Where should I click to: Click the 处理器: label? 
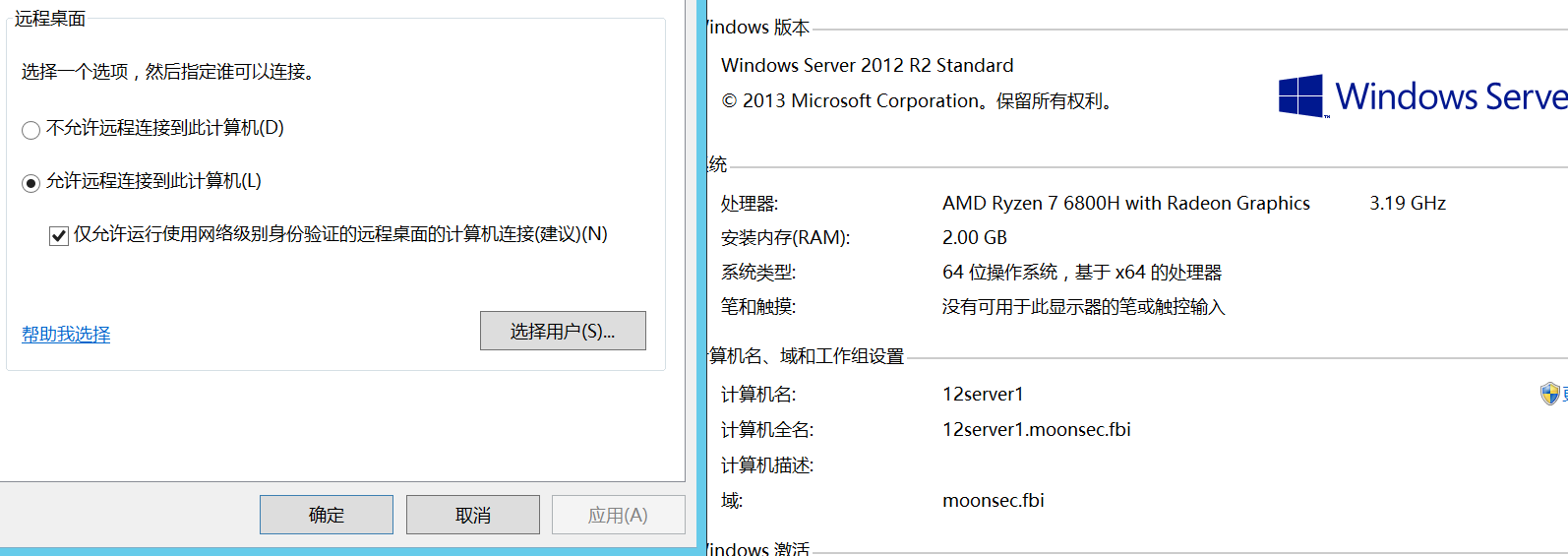[750, 204]
